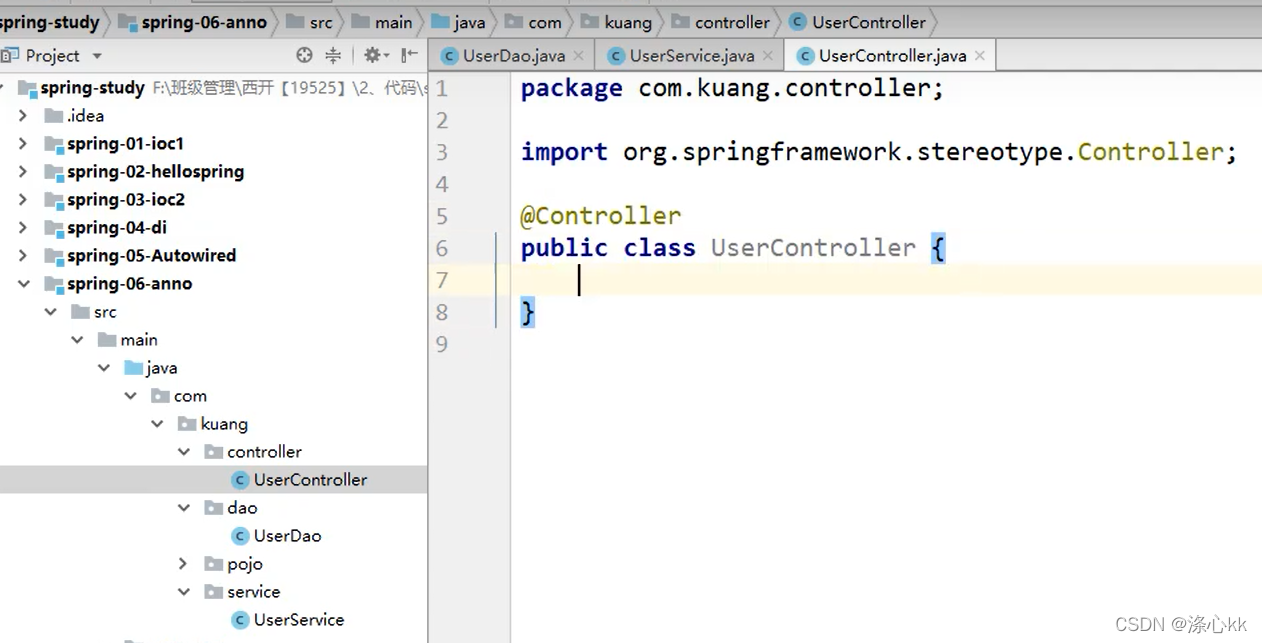This screenshot has width=1262, height=643.
Task: Collapse the dao package in tree
Action: point(184,508)
